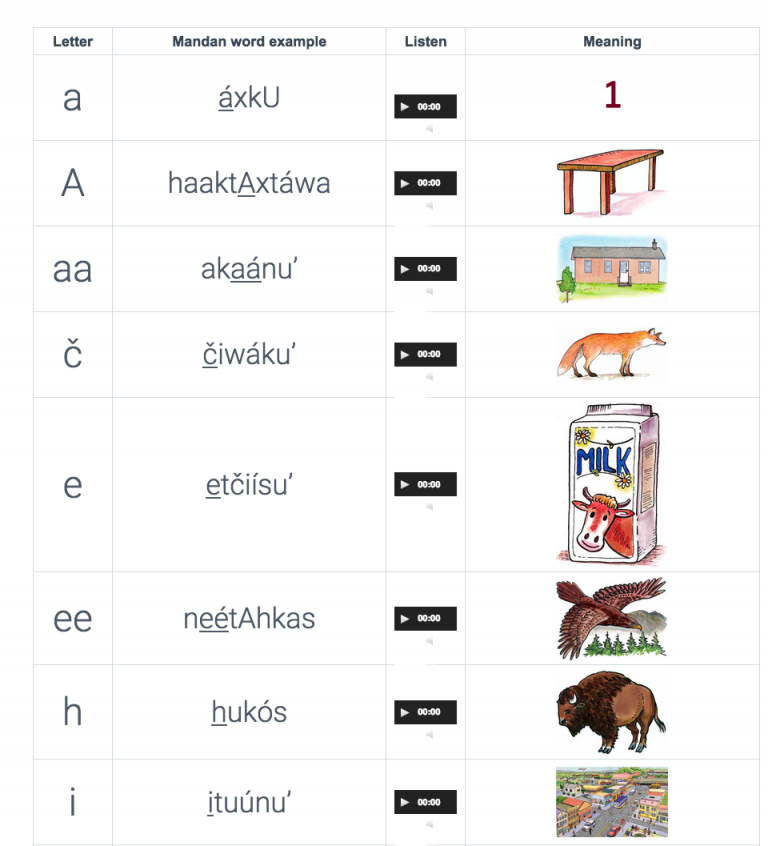This screenshot has height=846, width=768.
Task: Click the red number 1 in Meaning column
Action: [612, 97]
